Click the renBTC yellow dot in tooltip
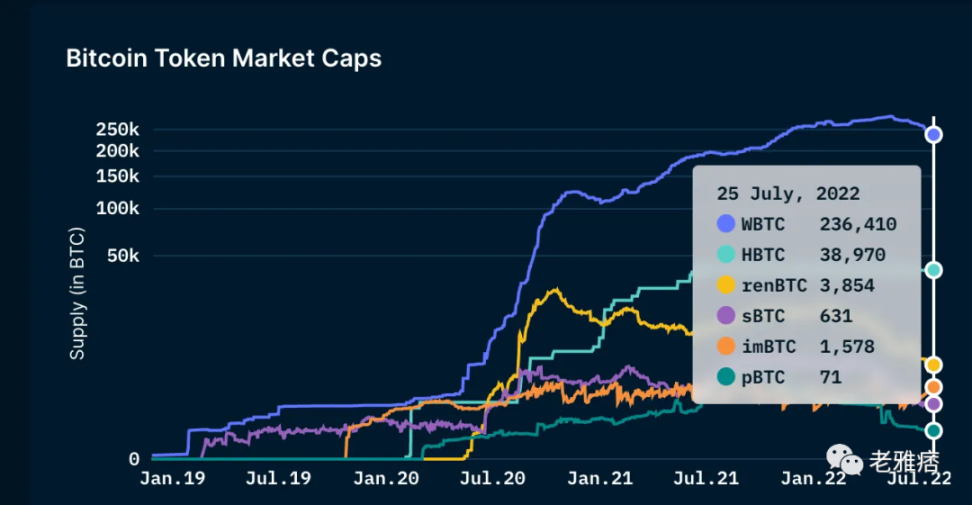 pyautogui.click(x=726, y=286)
